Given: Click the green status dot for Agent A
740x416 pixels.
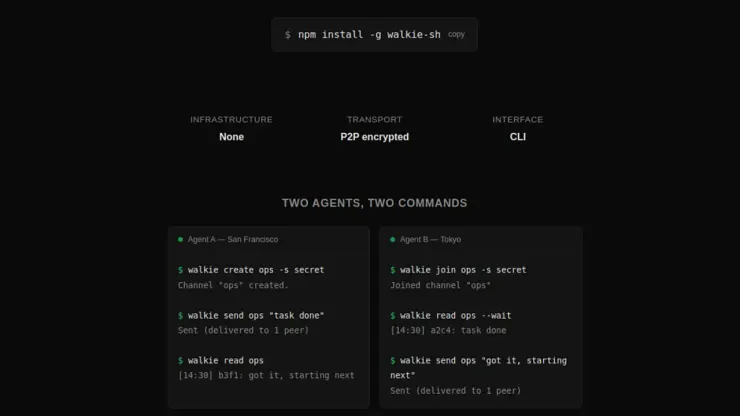Looking at the screenshot, I should 180,240.
